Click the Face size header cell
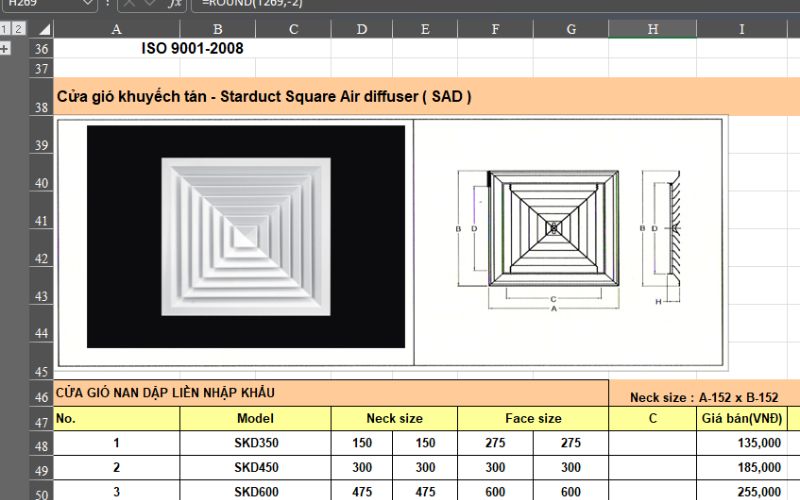Screen dimensions: 800x500 click(x=533, y=418)
